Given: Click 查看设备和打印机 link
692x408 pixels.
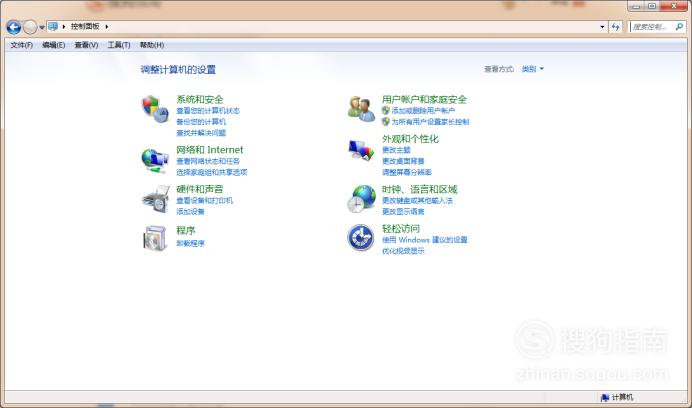Looking at the screenshot, I should point(204,200).
